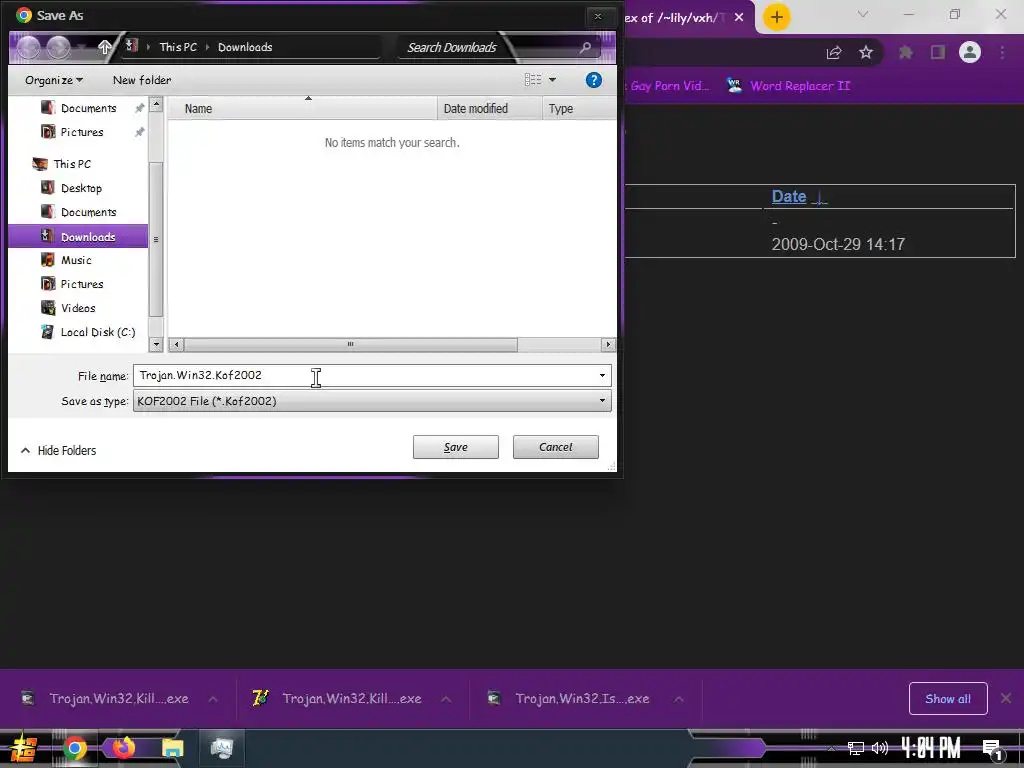This screenshot has height=768, width=1024.
Task: Open Chrome tab search chevron
Action: click(863, 14)
